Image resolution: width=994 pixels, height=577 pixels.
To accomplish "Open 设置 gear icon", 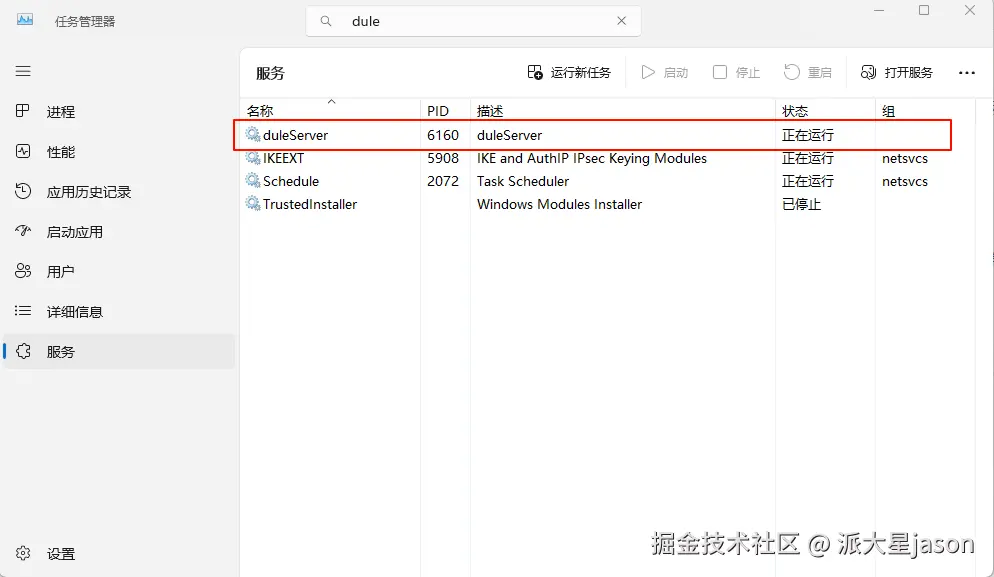I will tap(23, 553).
